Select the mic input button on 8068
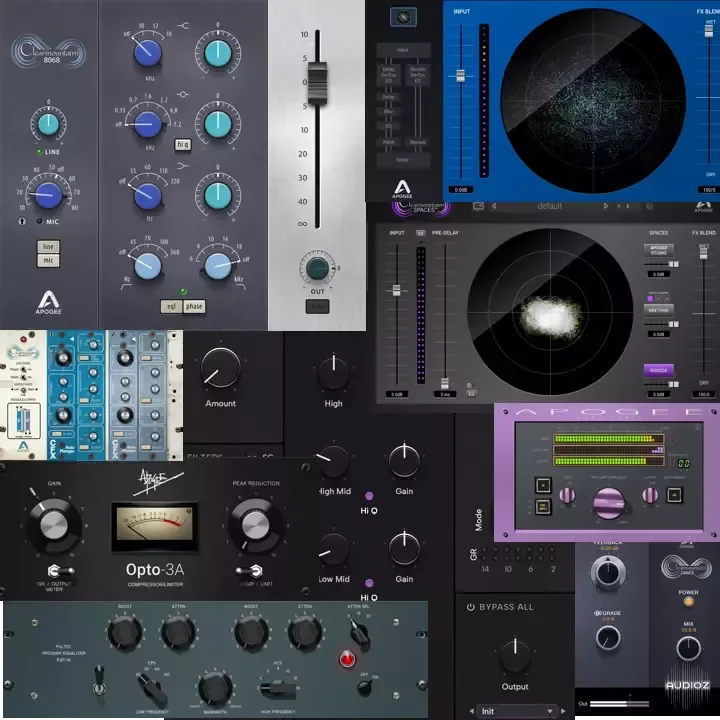 tap(48, 260)
